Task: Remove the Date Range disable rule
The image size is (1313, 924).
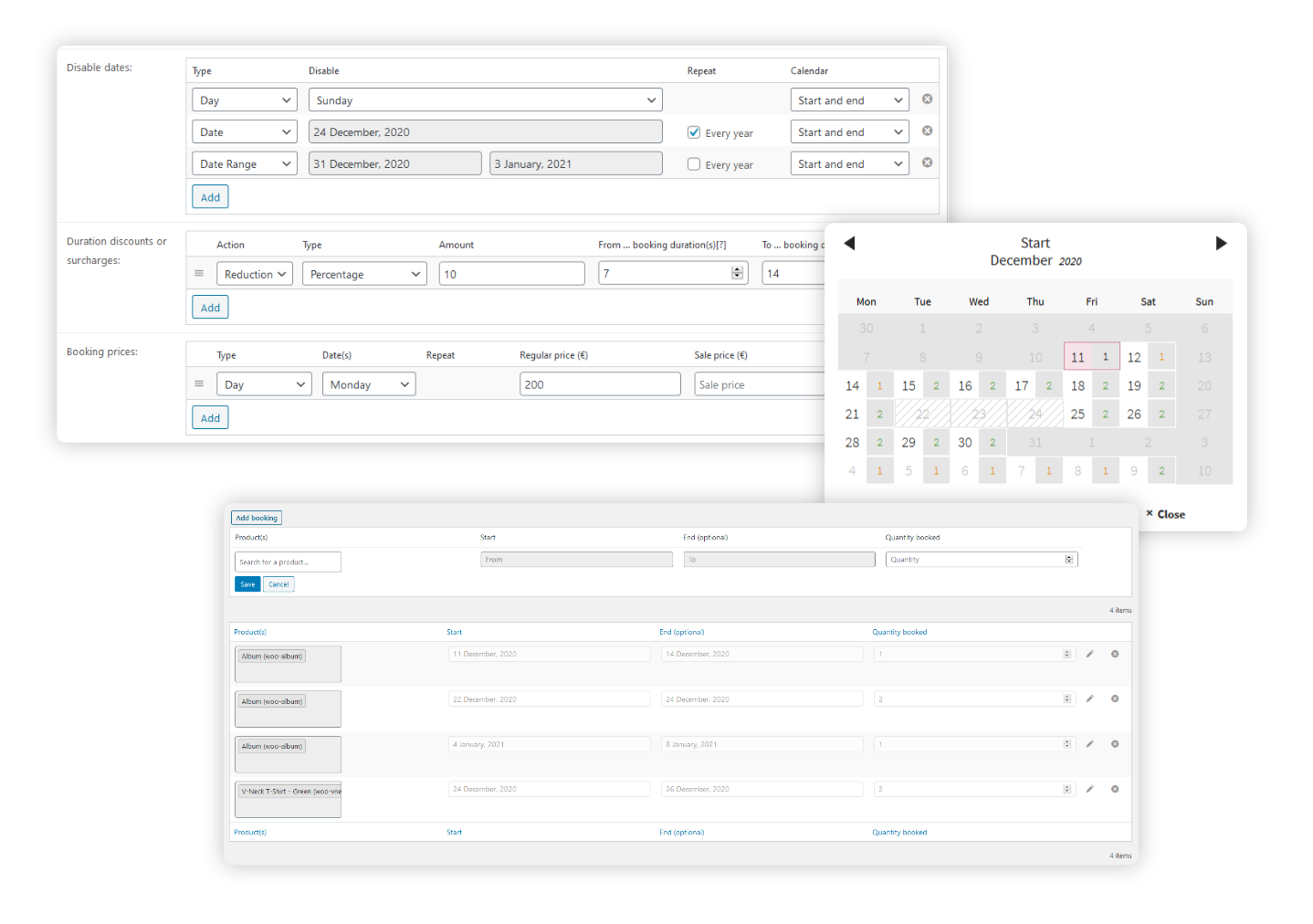Action: pyautogui.click(x=927, y=163)
